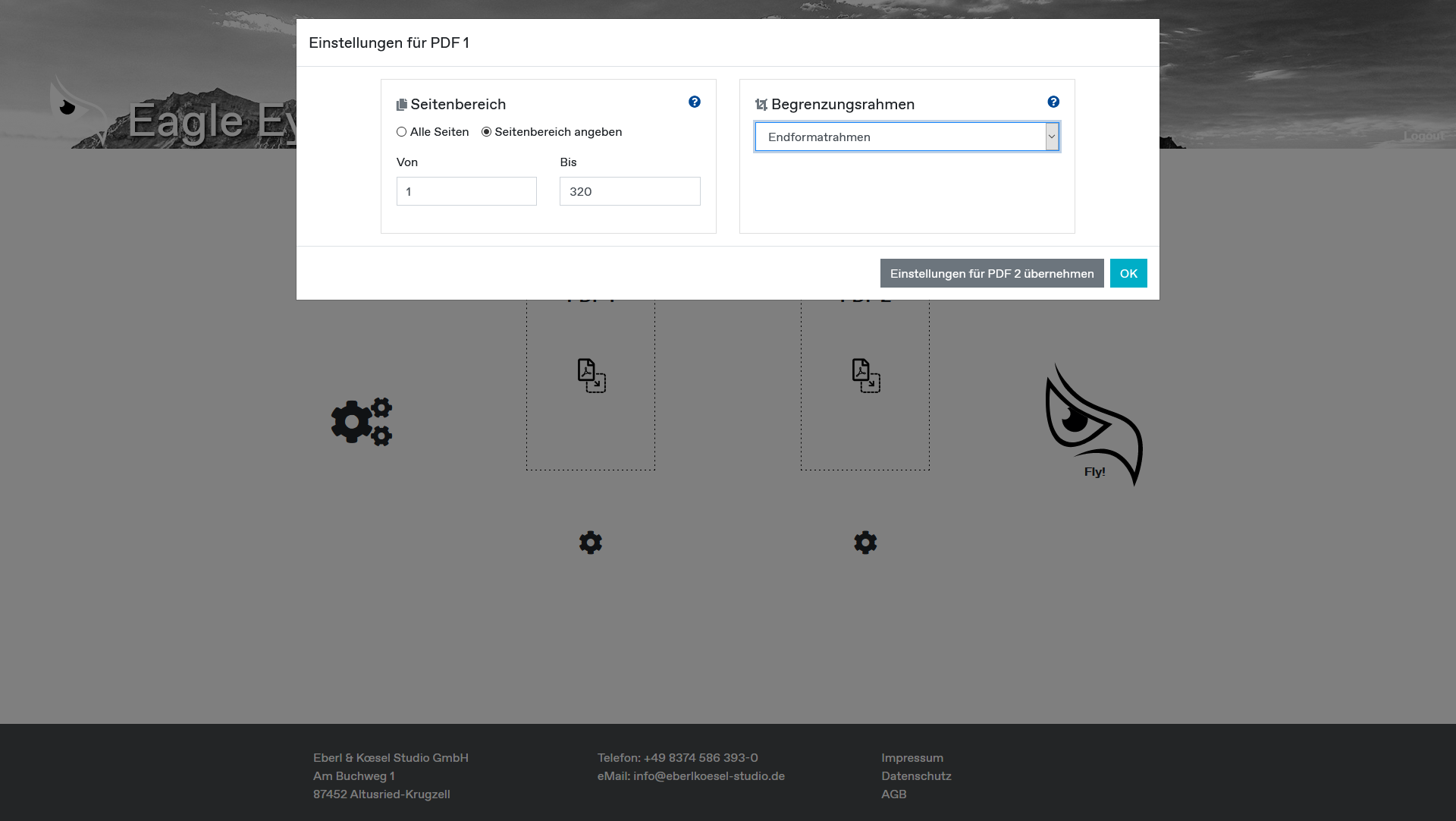The height and width of the screenshot is (821, 1456).
Task: Click the global settings gears icon
Action: tap(362, 422)
